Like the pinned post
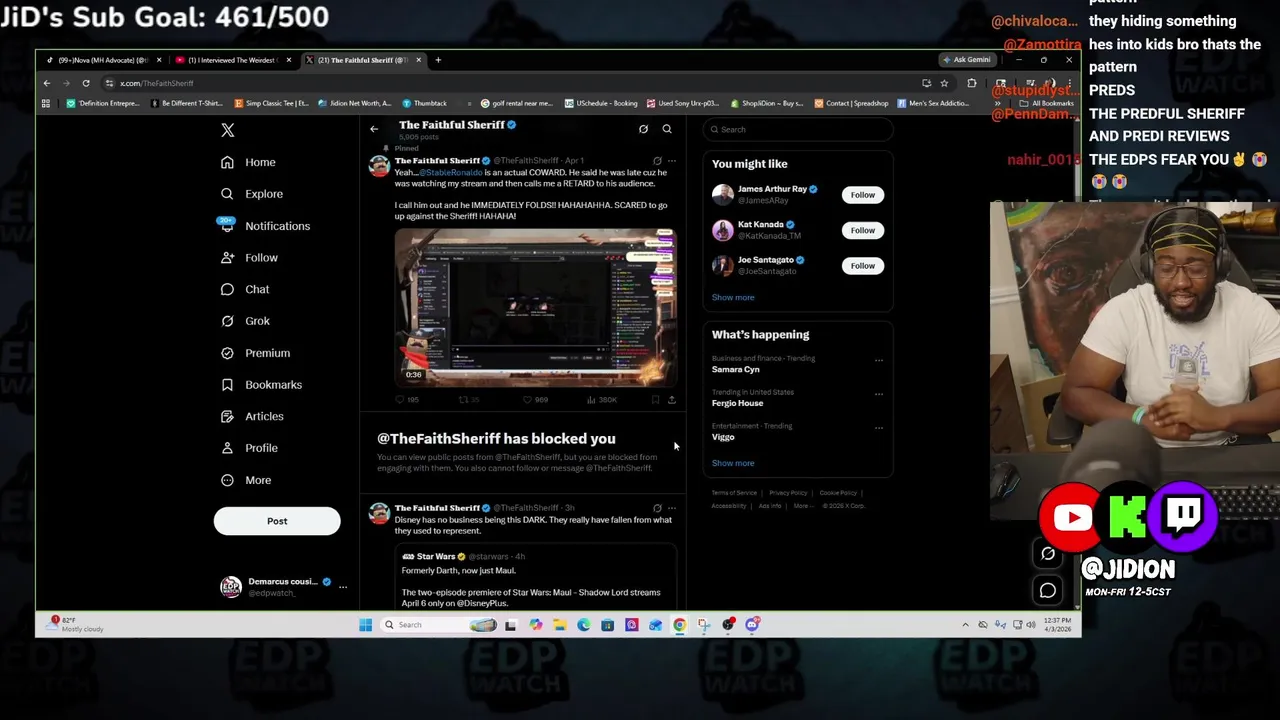Viewport: 1280px width, 720px height. [x=528, y=400]
